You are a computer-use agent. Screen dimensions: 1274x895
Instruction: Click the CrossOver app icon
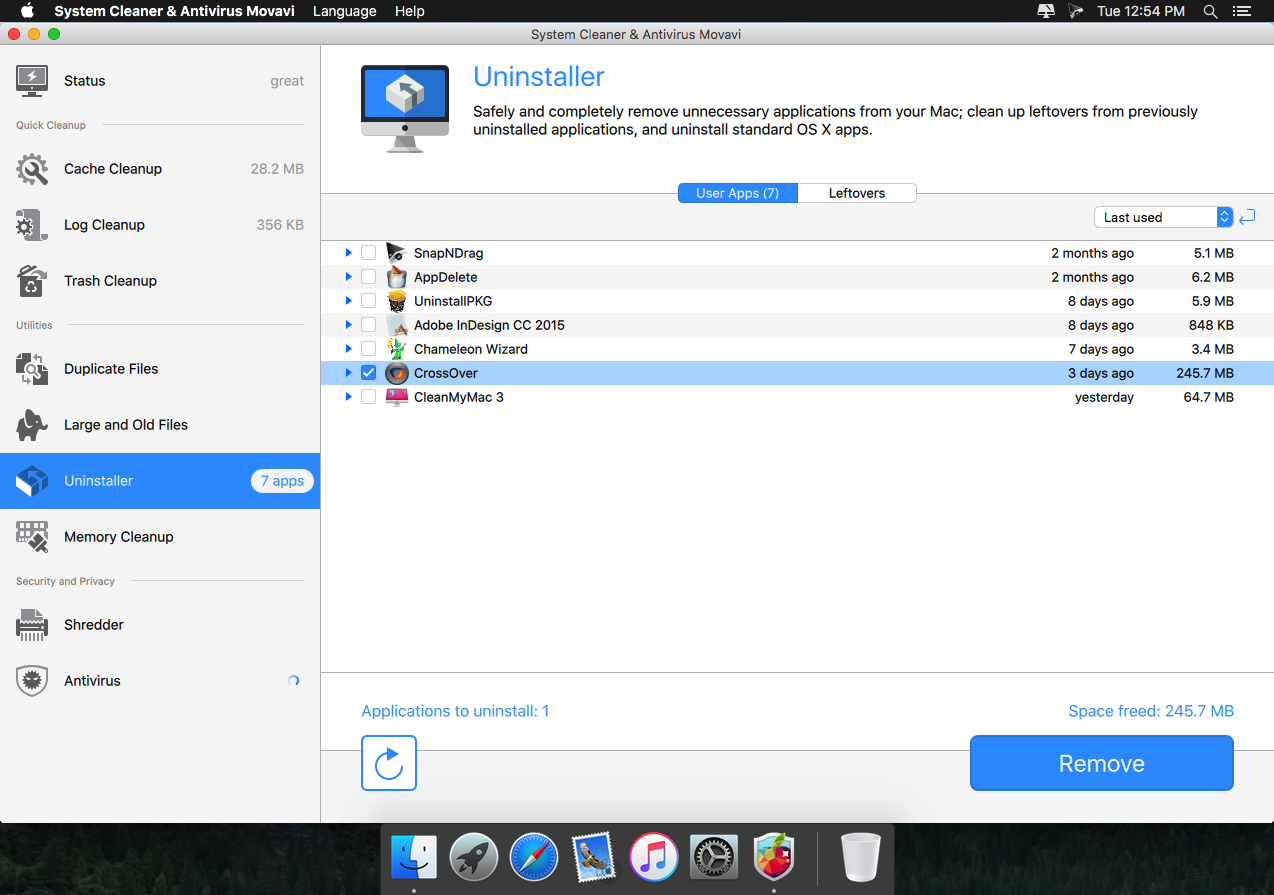point(396,373)
